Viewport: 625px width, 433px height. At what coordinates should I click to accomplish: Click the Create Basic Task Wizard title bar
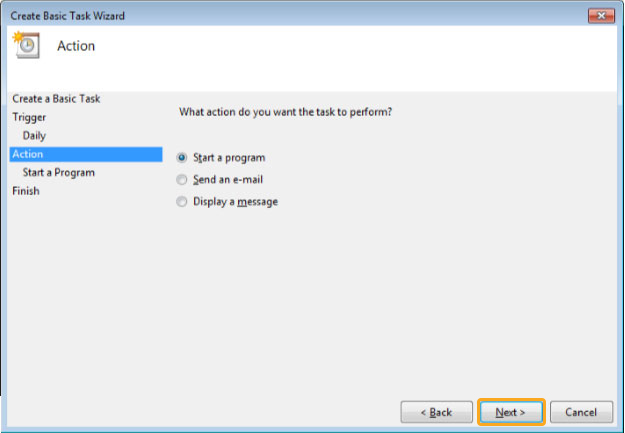[x=295, y=16]
